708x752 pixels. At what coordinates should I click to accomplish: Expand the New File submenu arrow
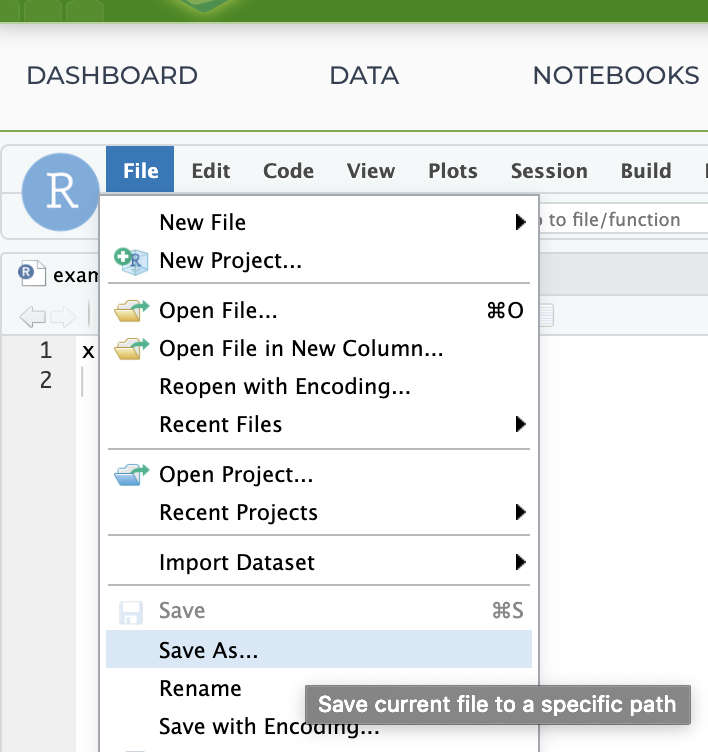click(x=520, y=222)
